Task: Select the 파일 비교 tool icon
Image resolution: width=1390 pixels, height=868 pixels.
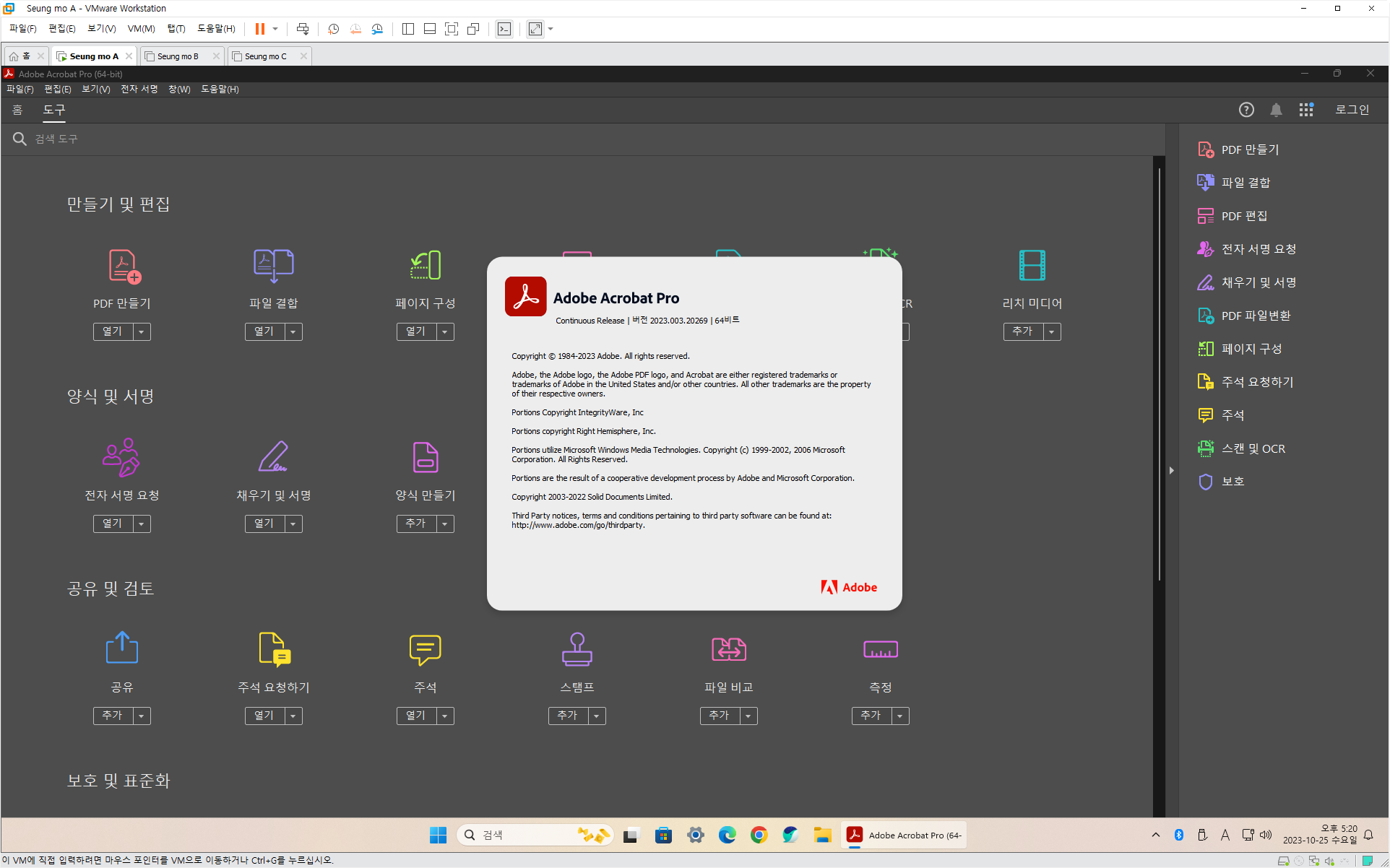Action: click(728, 649)
